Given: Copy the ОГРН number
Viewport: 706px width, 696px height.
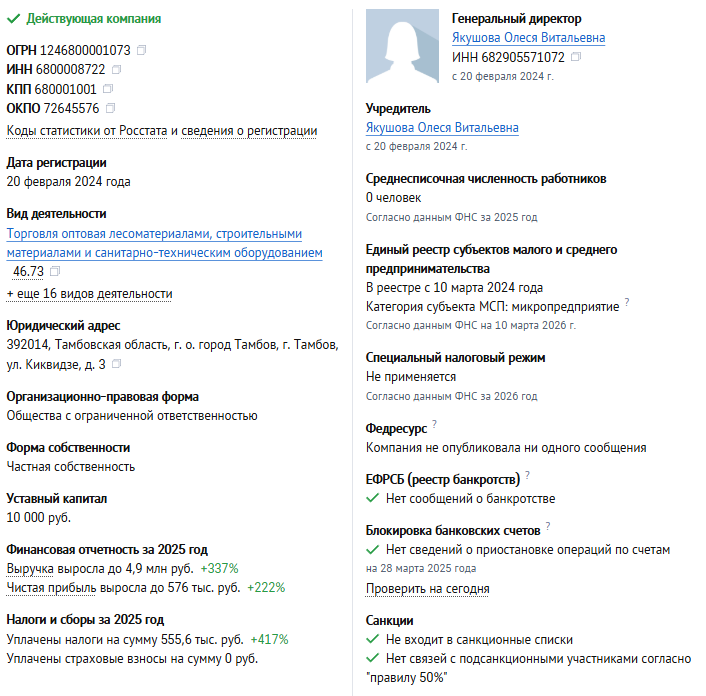Looking at the screenshot, I should (141, 50).
